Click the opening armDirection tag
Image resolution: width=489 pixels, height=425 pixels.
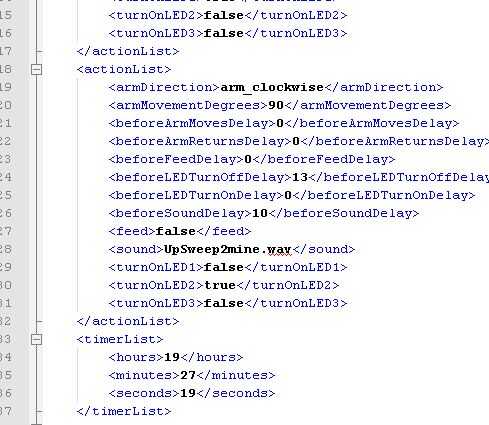click(x=164, y=87)
